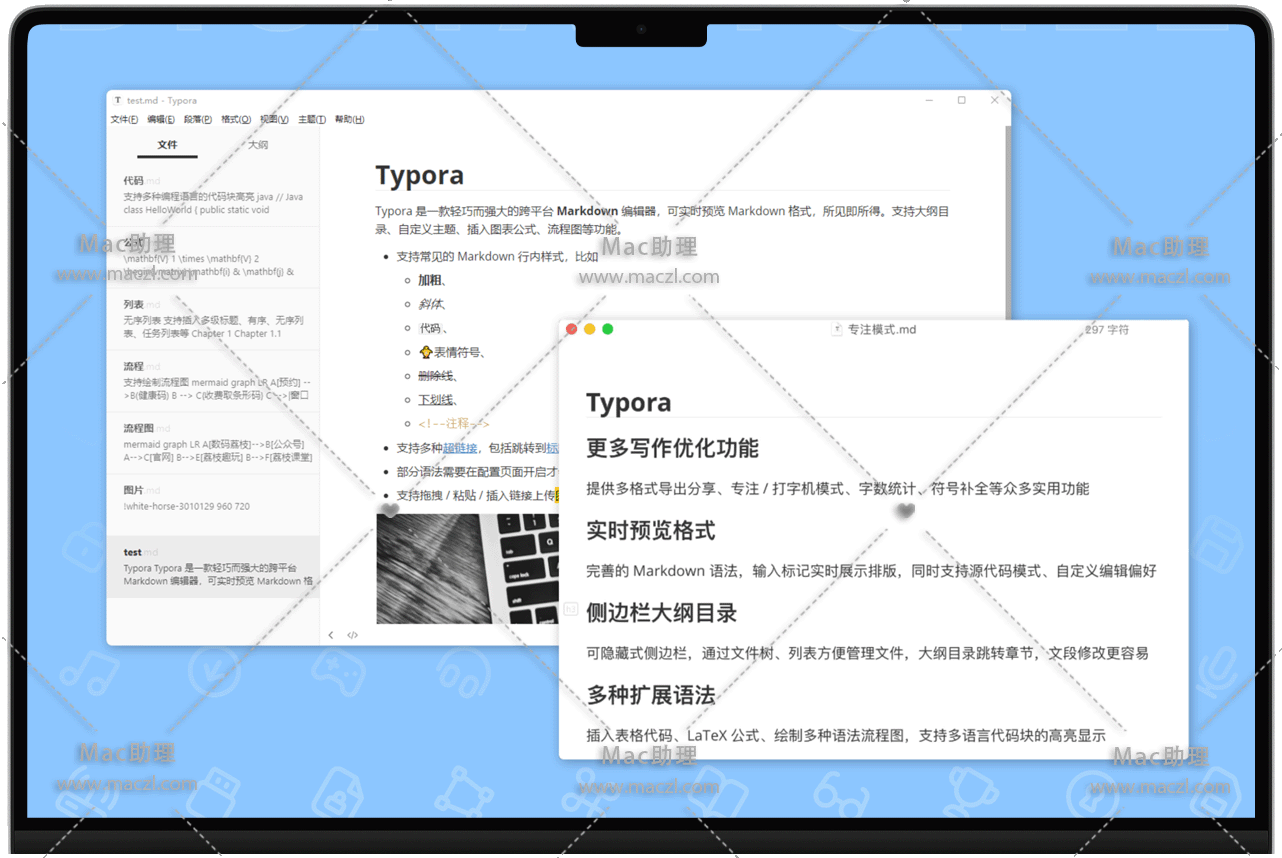Maximize the test.md Typora window
The width and height of the screenshot is (1282, 858).
pos(961,100)
